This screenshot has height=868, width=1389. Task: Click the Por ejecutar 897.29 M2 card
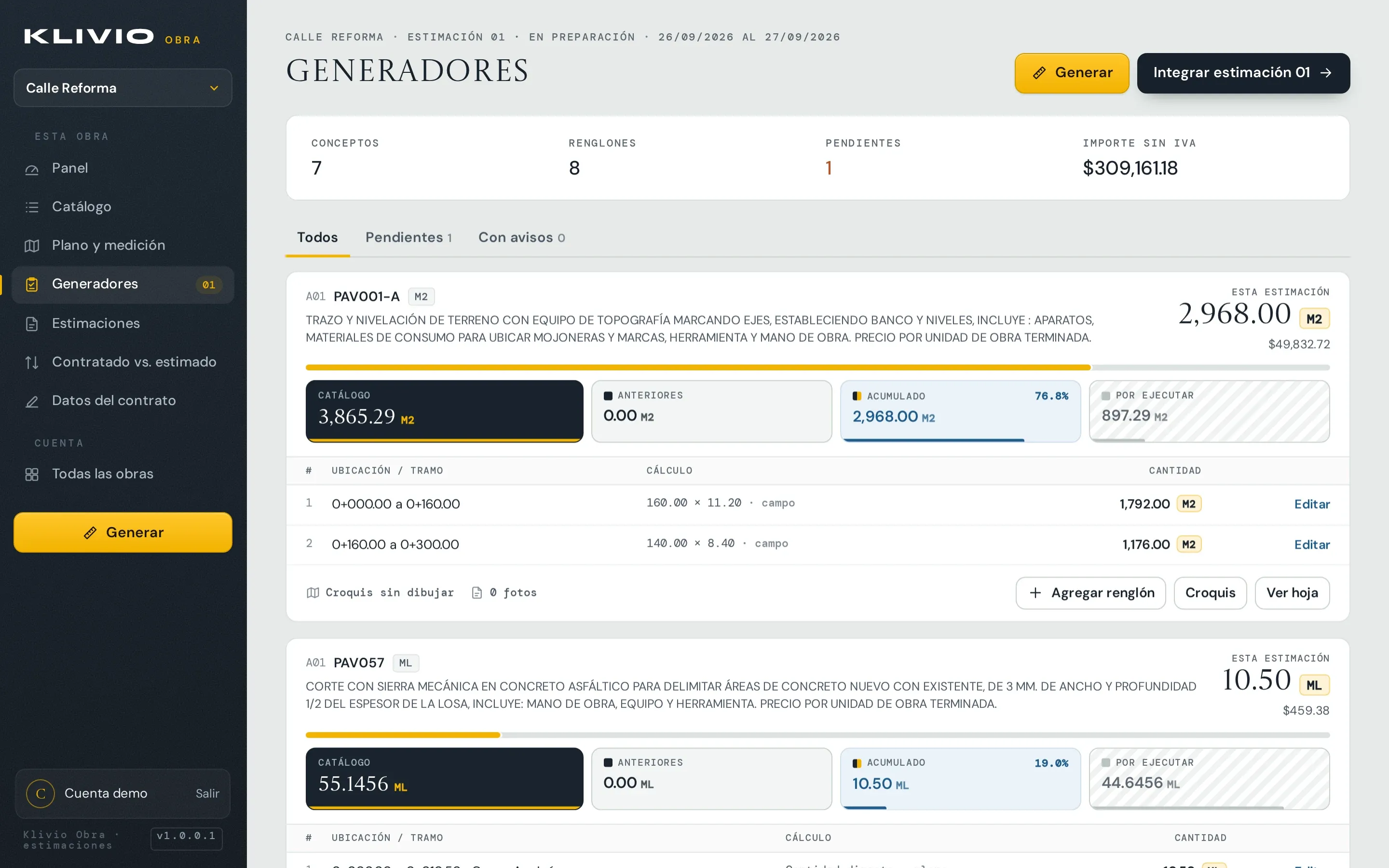point(1210,411)
